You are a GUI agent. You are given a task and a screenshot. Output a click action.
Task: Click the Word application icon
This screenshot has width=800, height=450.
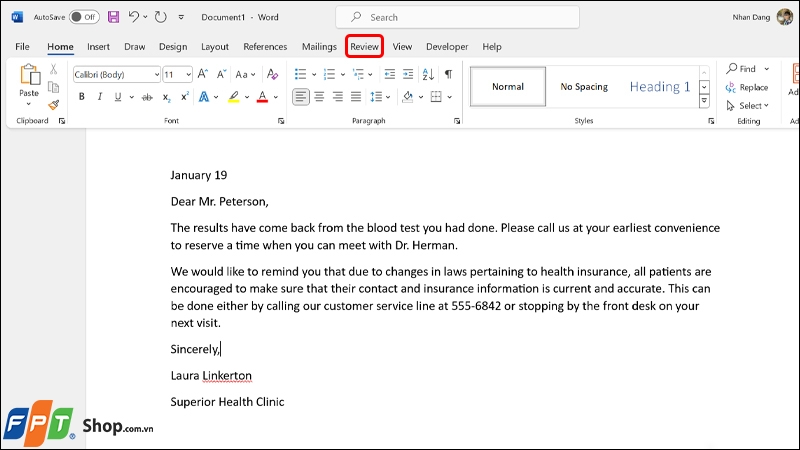pyautogui.click(x=17, y=17)
